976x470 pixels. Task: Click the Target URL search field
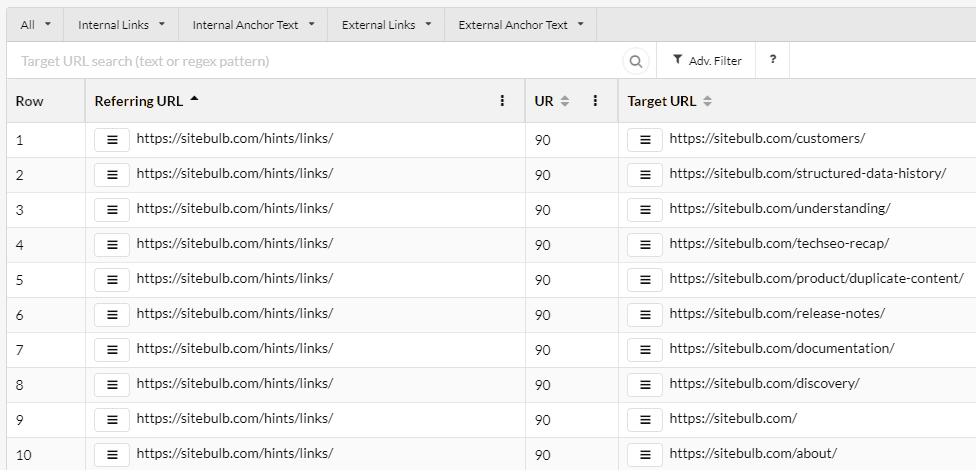click(314, 61)
